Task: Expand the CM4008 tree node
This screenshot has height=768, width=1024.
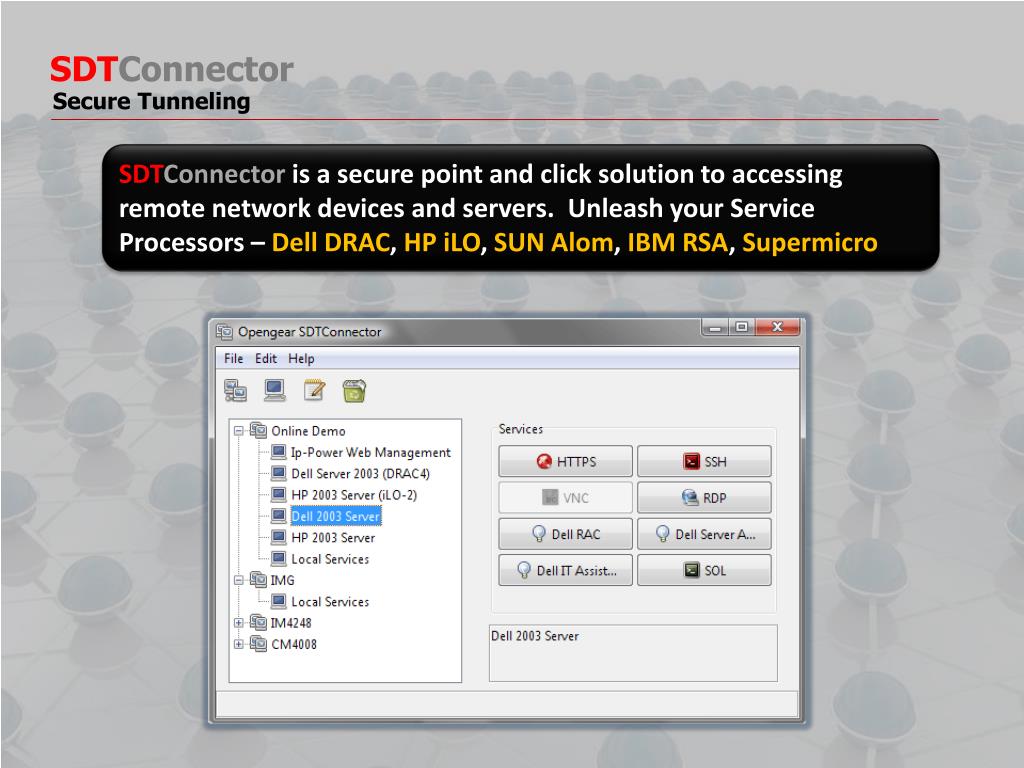Action: (239, 645)
